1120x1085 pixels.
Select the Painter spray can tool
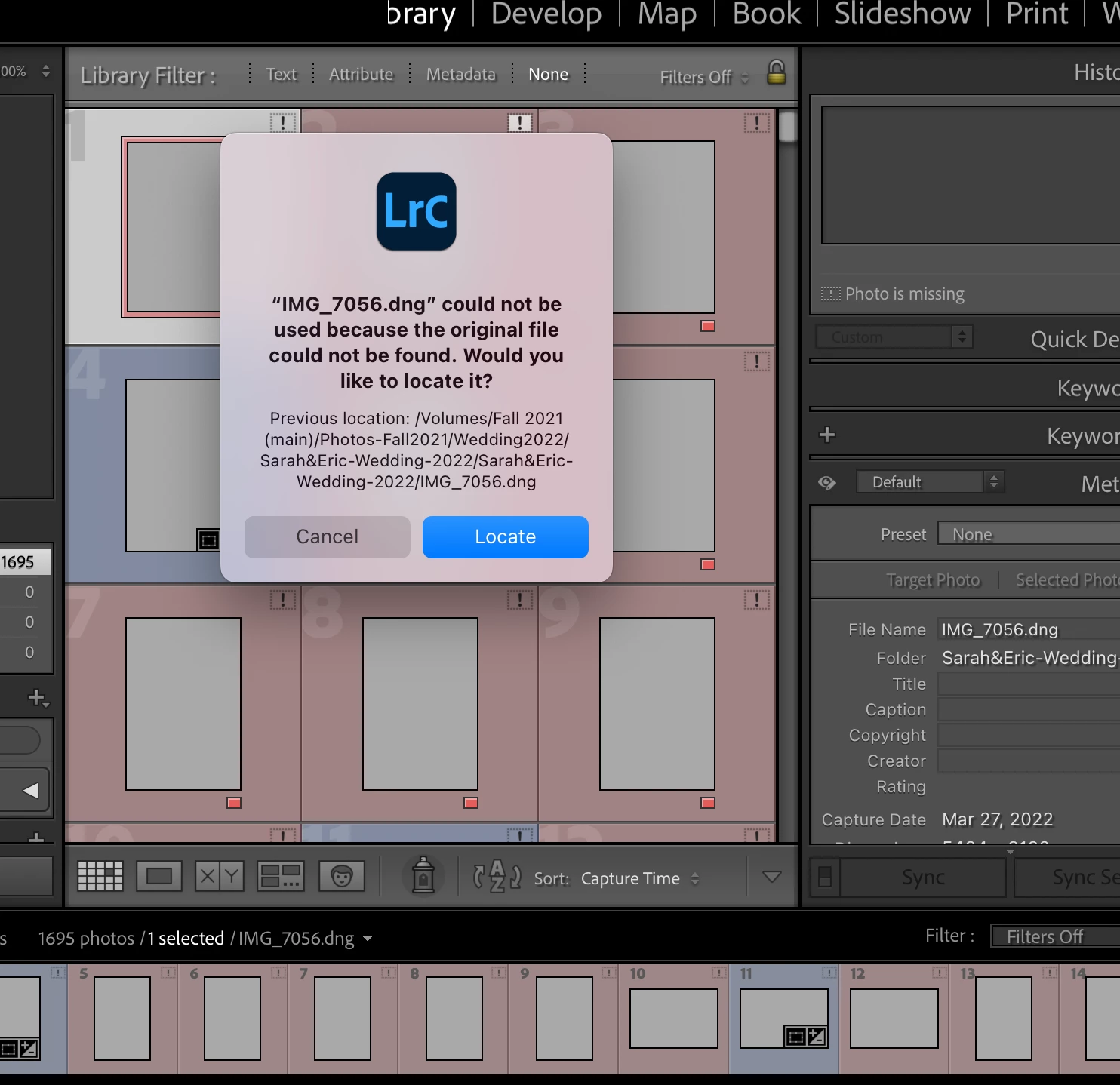pos(423,875)
